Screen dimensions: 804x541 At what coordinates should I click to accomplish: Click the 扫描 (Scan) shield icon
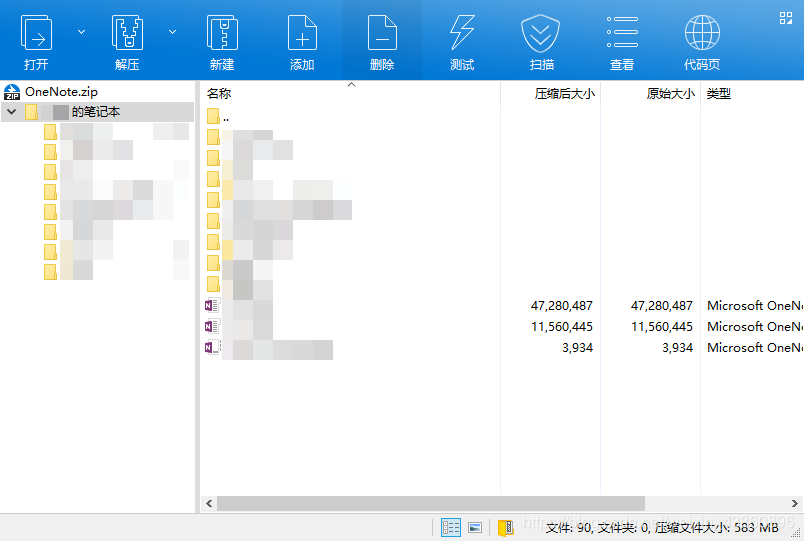click(x=540, y=33)
